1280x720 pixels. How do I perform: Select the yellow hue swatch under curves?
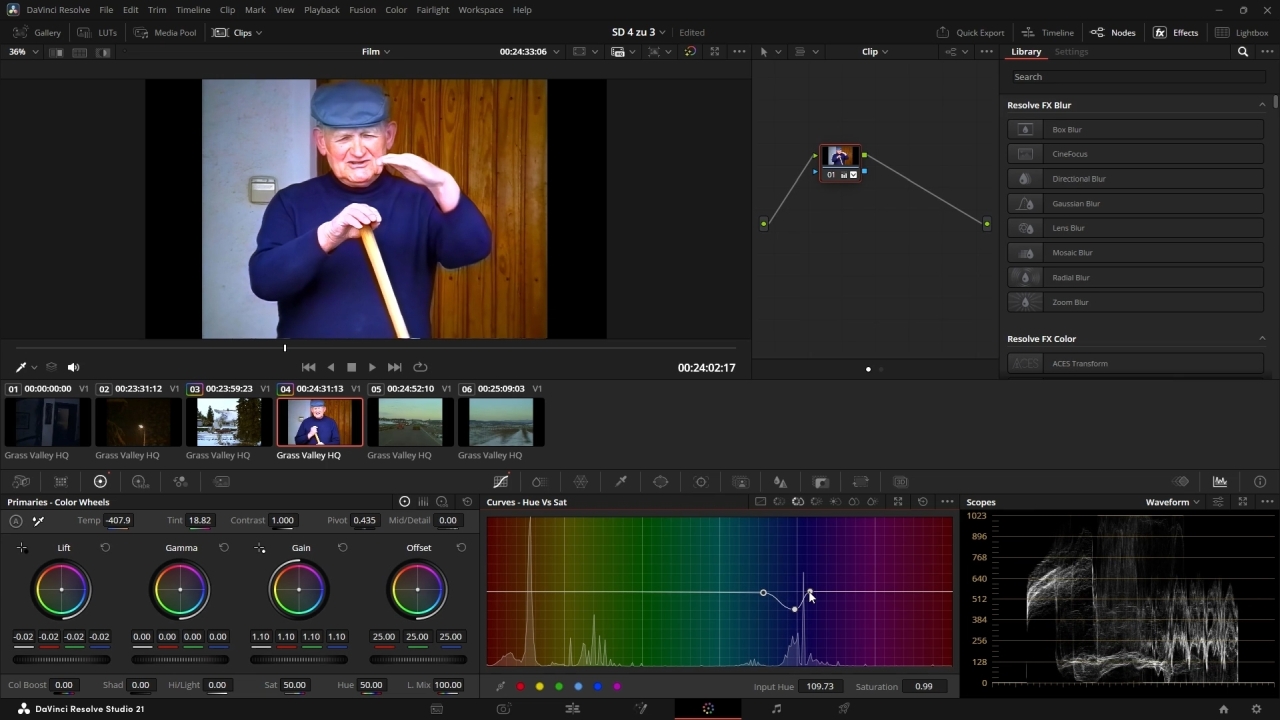(540, 686)
